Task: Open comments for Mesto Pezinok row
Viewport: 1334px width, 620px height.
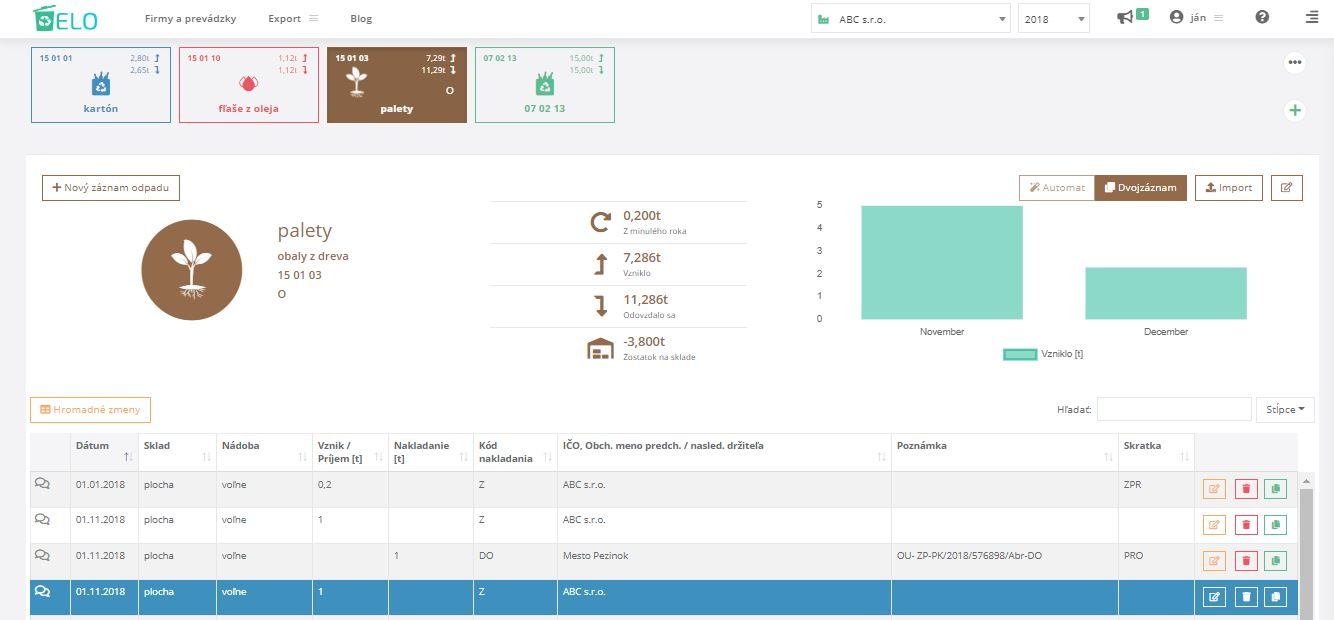Action: tap(42, 556)
